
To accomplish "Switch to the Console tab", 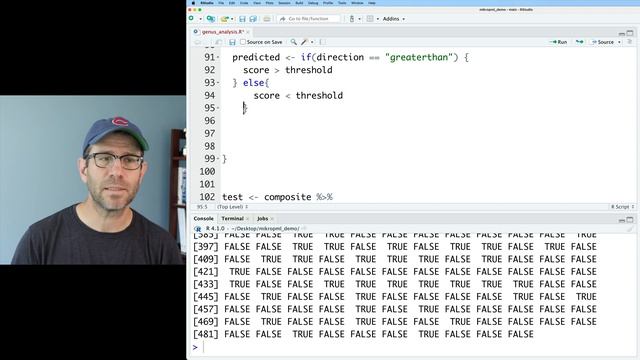I will tap(203, 219).
